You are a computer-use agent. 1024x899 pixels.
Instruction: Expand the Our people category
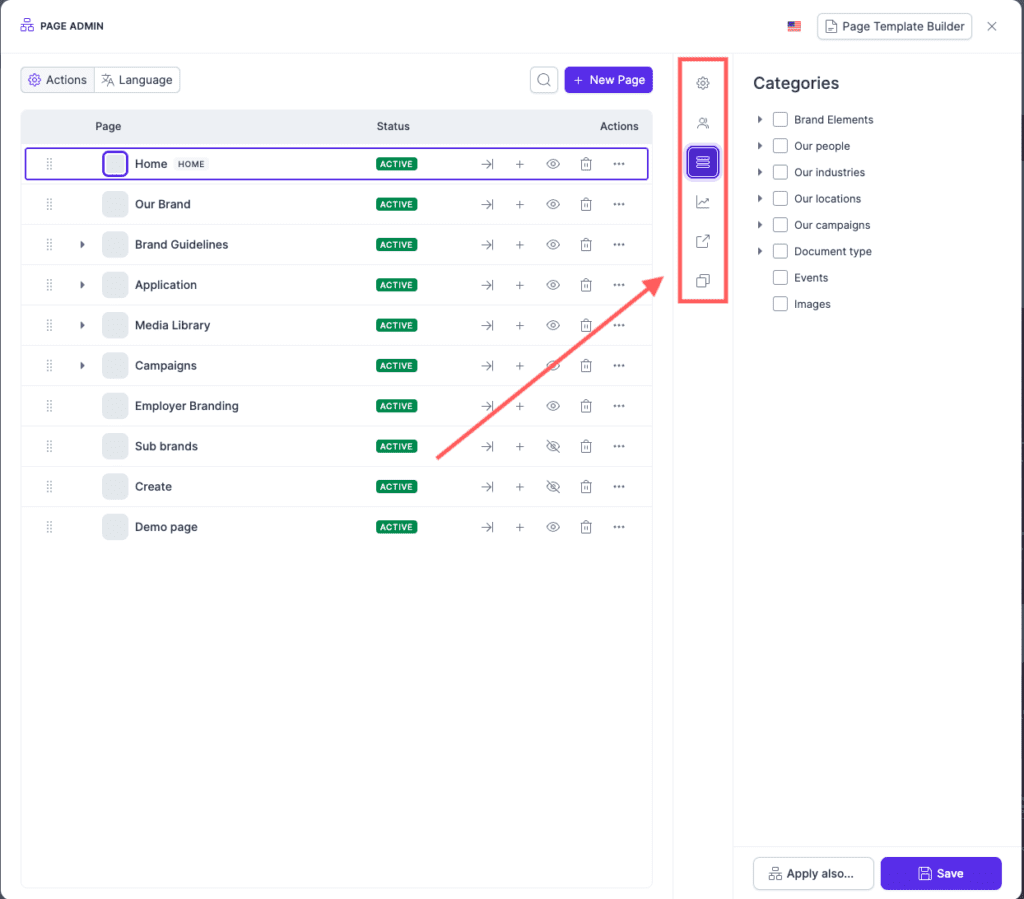point(760,146)
